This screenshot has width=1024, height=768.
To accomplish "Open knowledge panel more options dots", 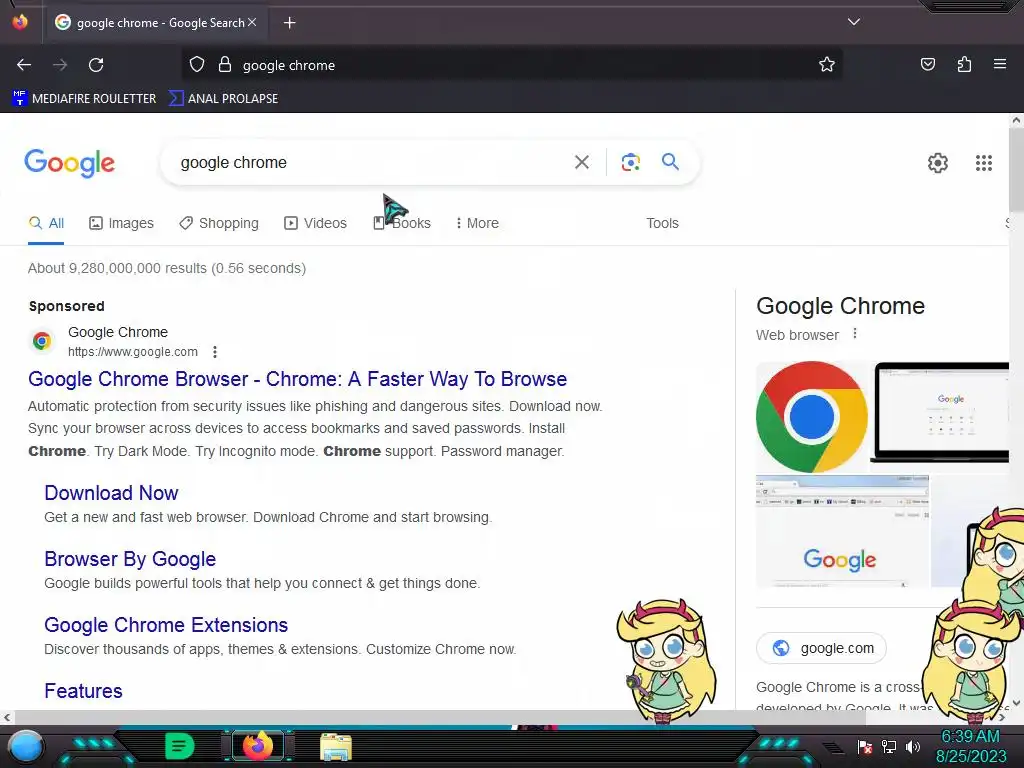I will pos(854,334).
